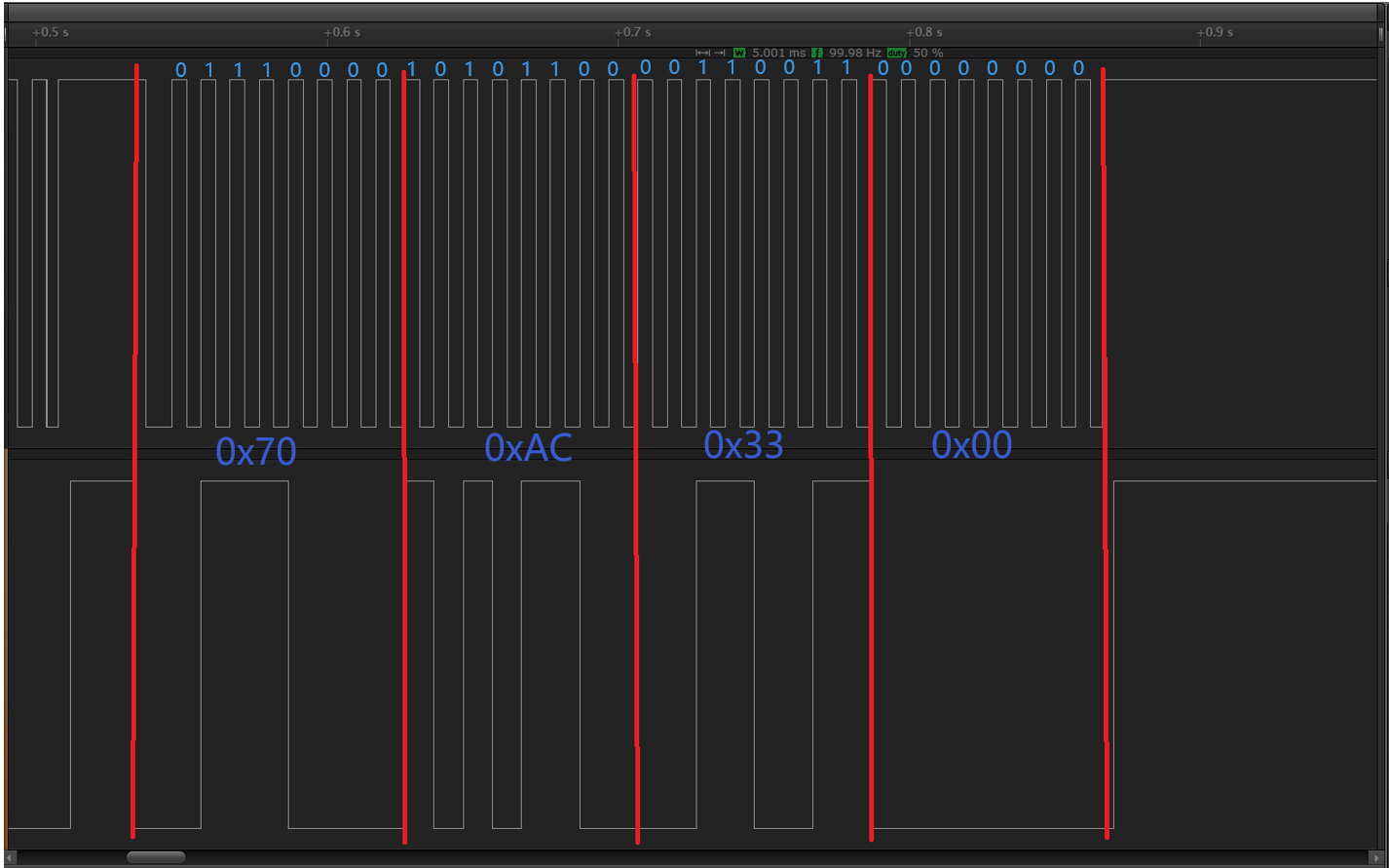1389x868 pixels.
Task: Click the horizontal scrollbar right arrow
Action: point(1374,857)
